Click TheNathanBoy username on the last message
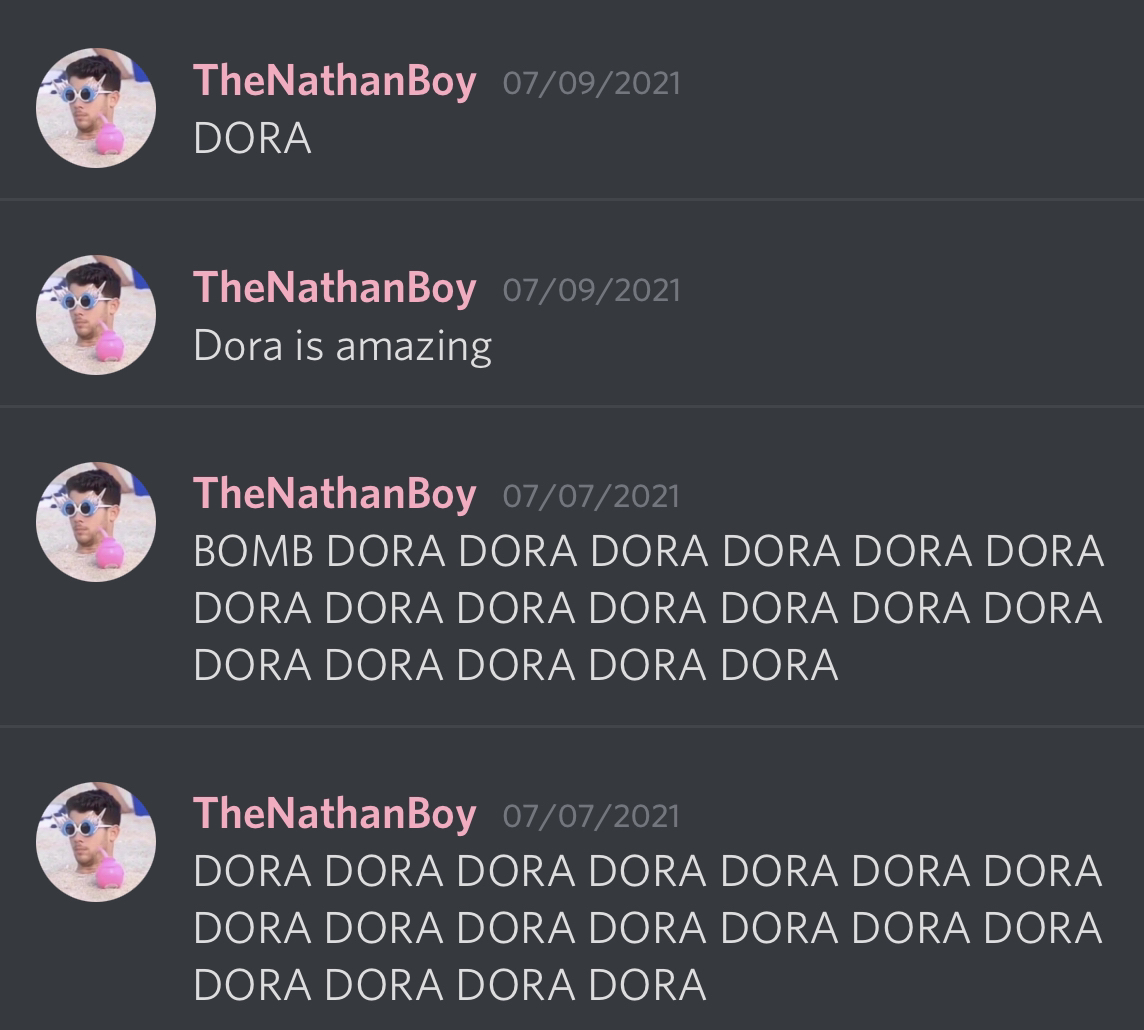Screen dimensions: 1144x1030 coord(334,814)
